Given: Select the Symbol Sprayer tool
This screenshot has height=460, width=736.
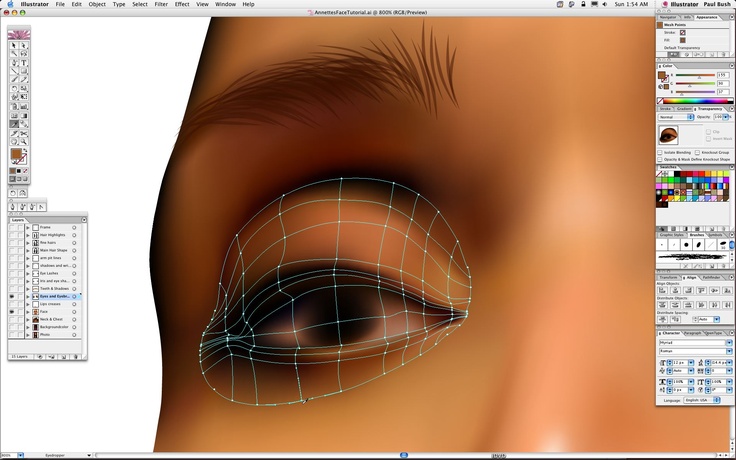Looking at the screenshot, I should point(14,107).
